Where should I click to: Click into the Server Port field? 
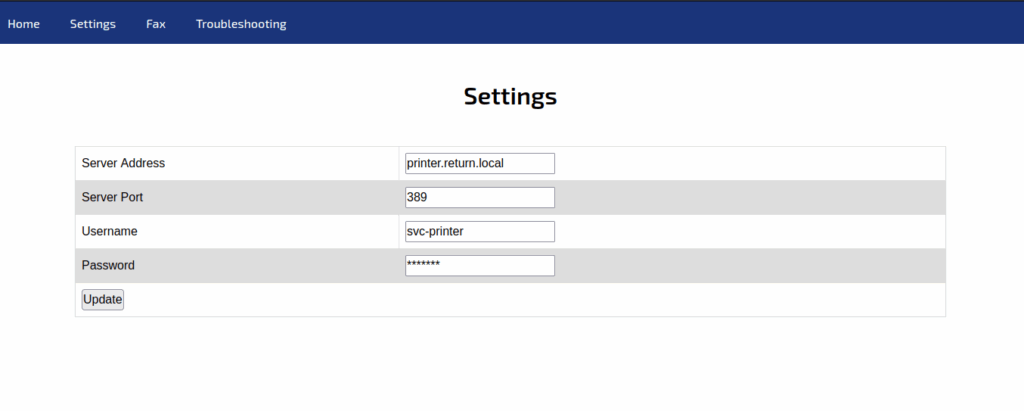(479, 197)
